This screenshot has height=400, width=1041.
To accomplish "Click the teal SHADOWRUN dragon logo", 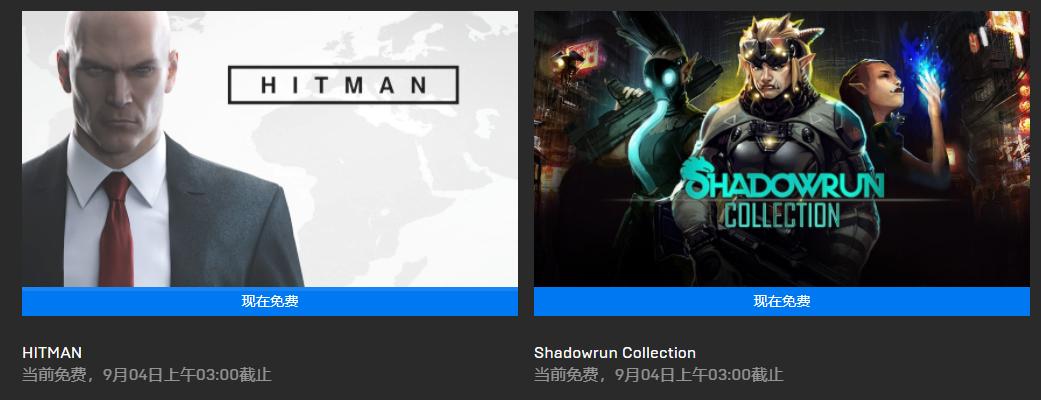I will [781, 181].
